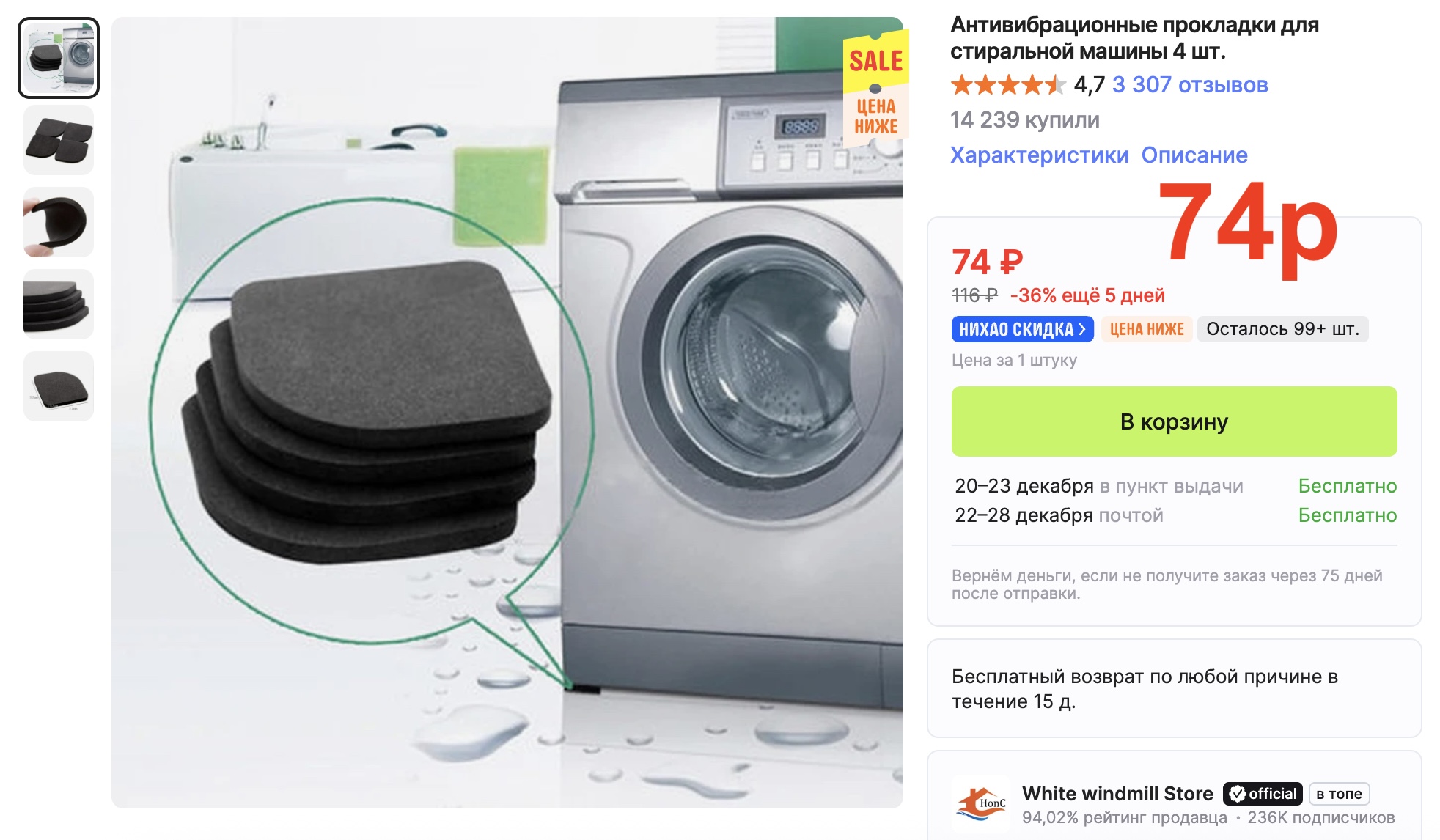
Task: Select the bent pad in hand thumbnail
Action: click(59, 222)
